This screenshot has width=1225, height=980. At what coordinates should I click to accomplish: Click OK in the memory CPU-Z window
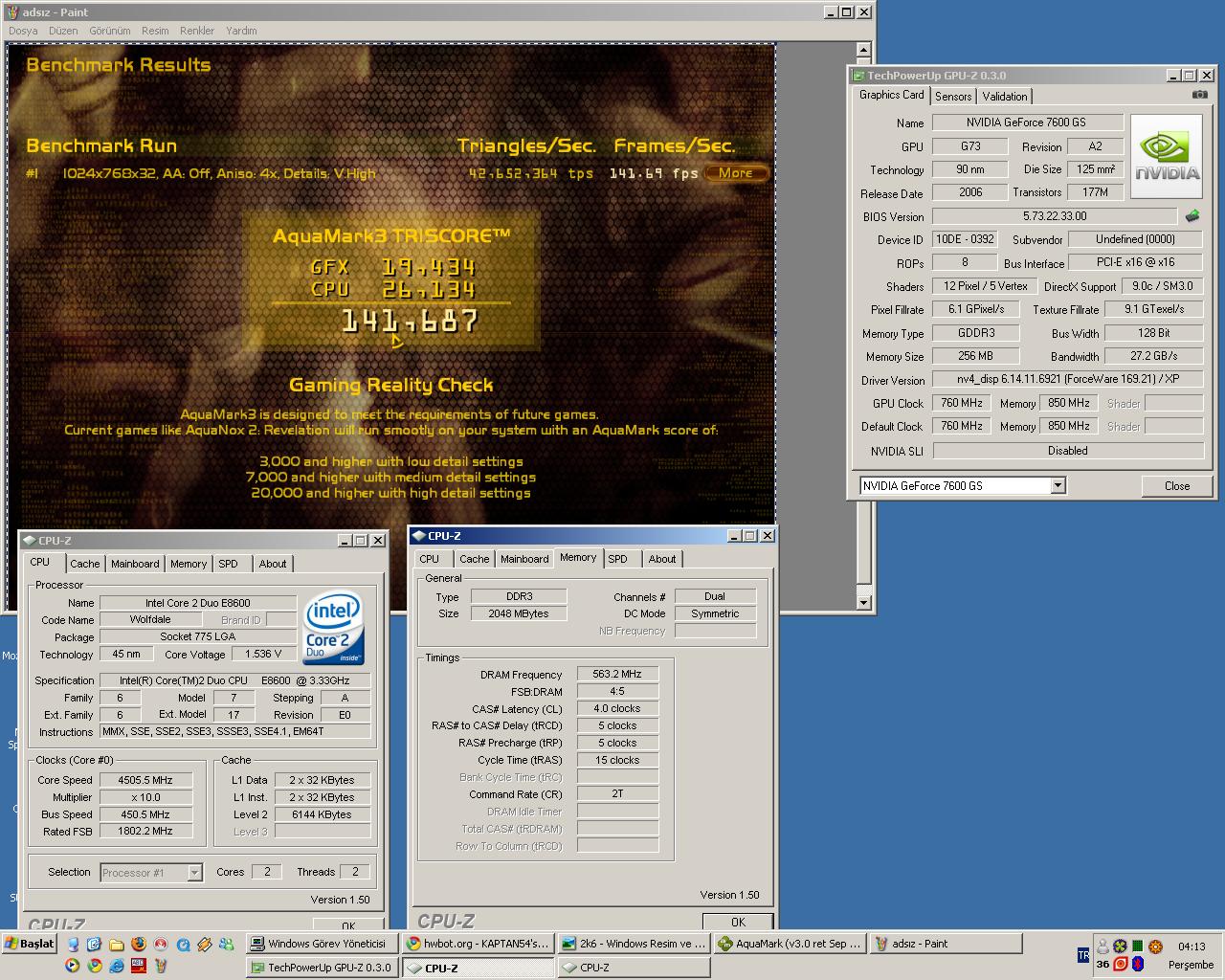click(x=738, y=922)
